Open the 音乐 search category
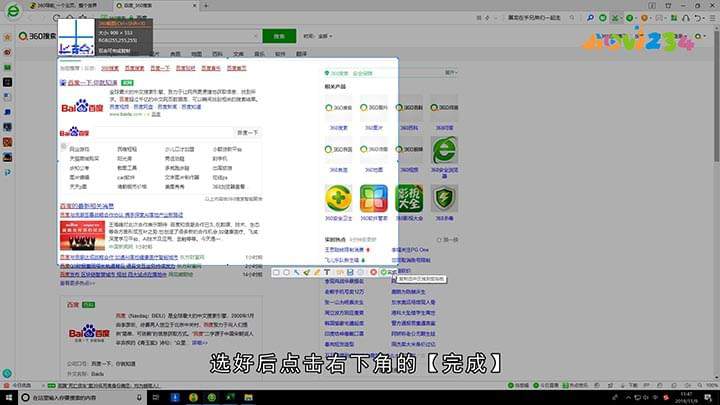The width and height of the screenshot is (720, 405). tap(259, 54)
